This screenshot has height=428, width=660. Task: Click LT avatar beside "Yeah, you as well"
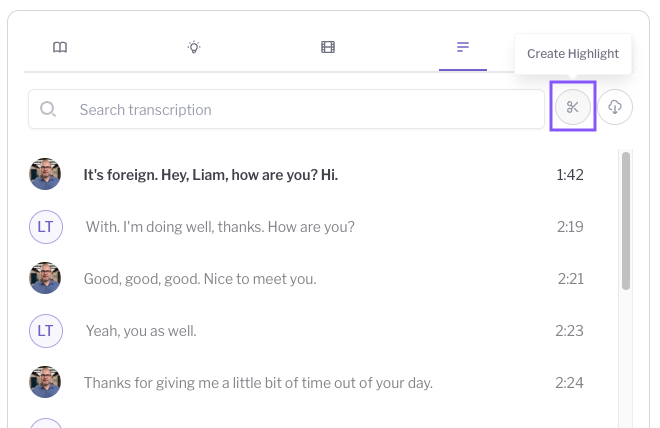pyautogui.click(x=45, y=331)
